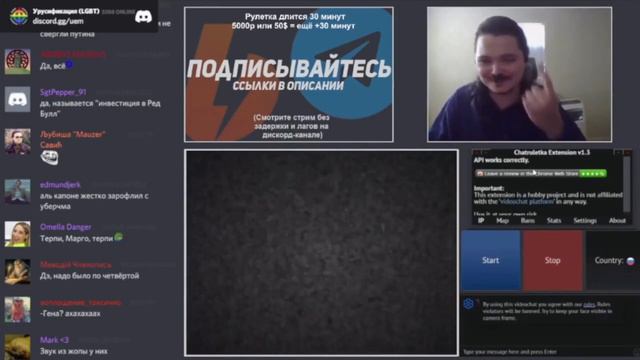Click edmundjerk's avatar

18,191
